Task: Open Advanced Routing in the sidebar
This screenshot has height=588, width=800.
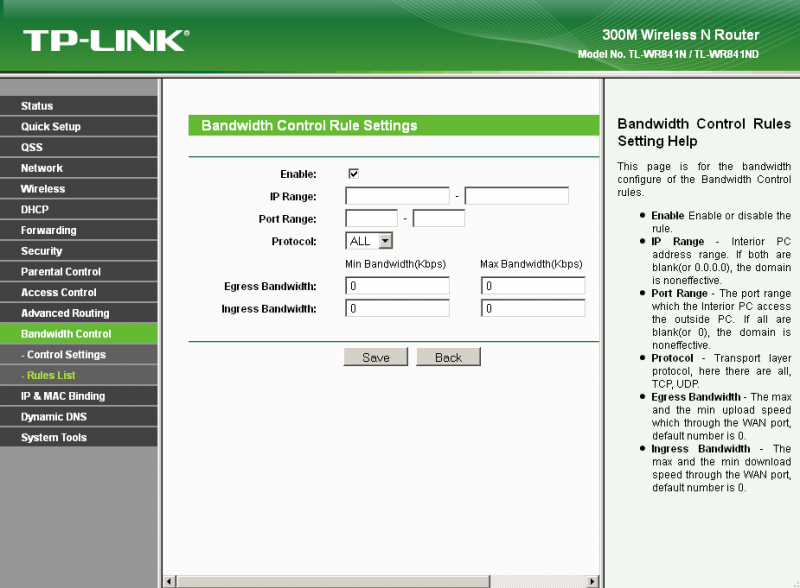Action: point(79,313)
